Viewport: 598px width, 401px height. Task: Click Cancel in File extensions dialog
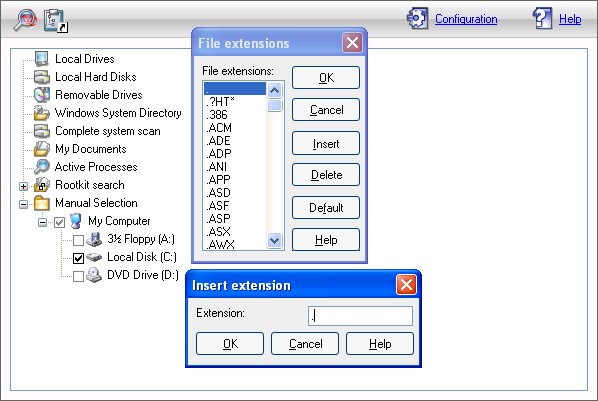[x=326, y=110]
